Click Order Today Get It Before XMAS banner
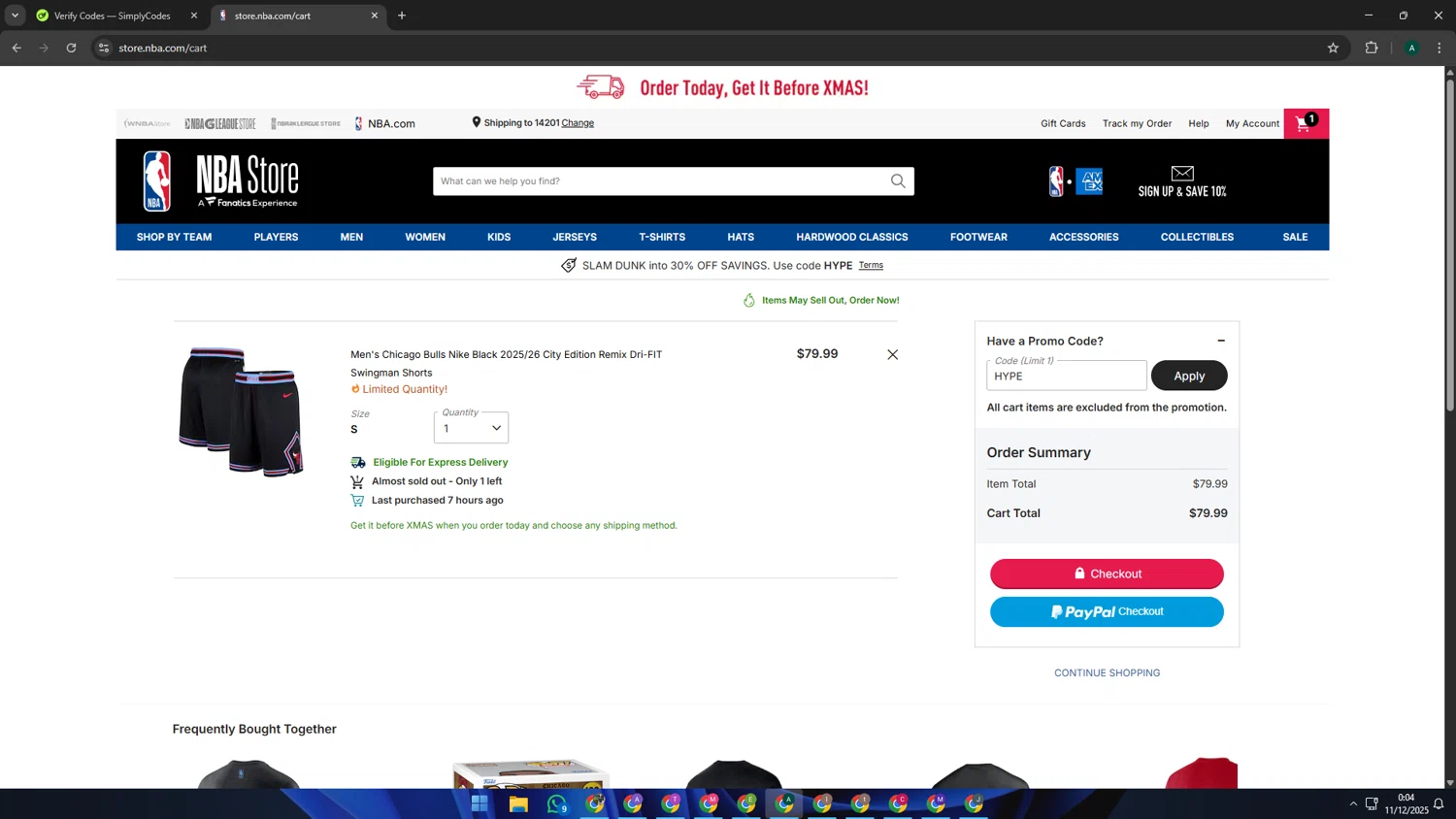This screenshot has height=819, width=1456. [x=723, y=87]
